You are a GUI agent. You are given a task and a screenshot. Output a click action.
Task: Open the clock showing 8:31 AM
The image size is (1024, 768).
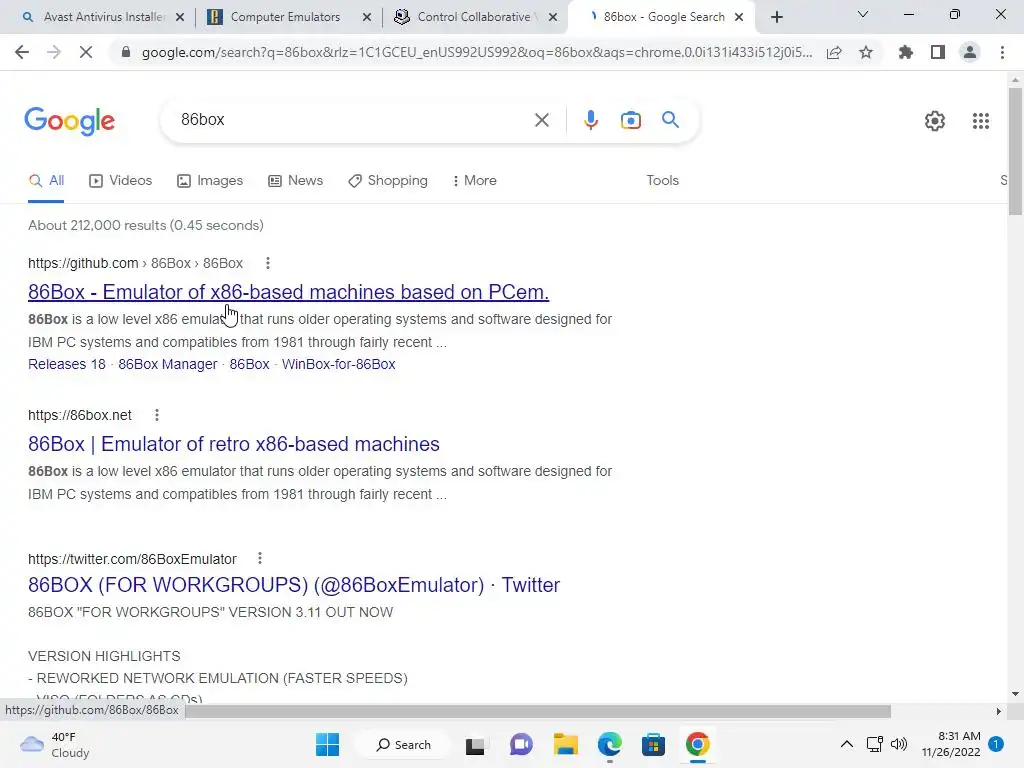click(x=951, y=744)
